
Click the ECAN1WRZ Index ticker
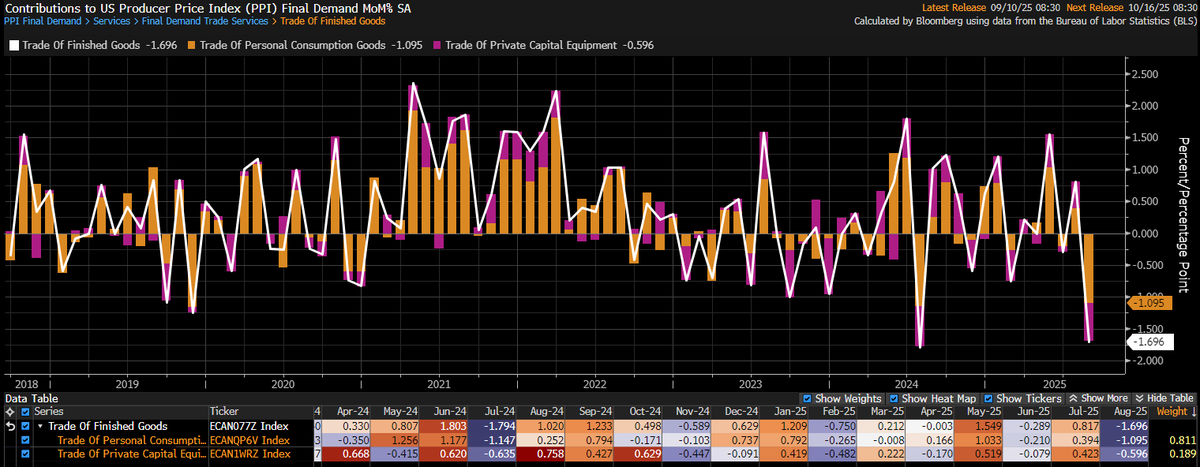249,454
